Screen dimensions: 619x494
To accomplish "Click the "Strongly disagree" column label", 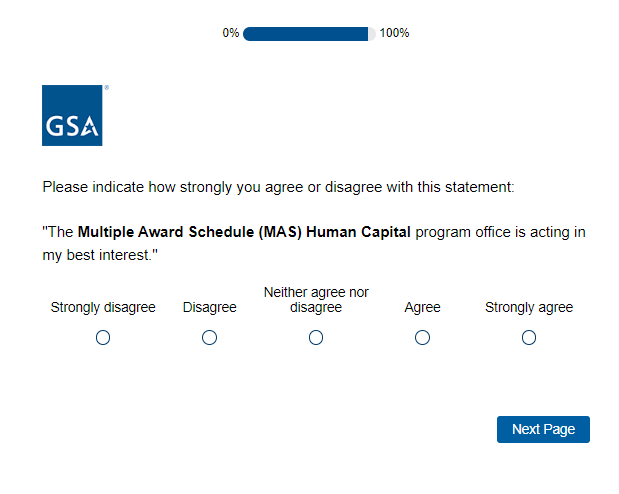I will pyautogui.click(x=103, y=307).
